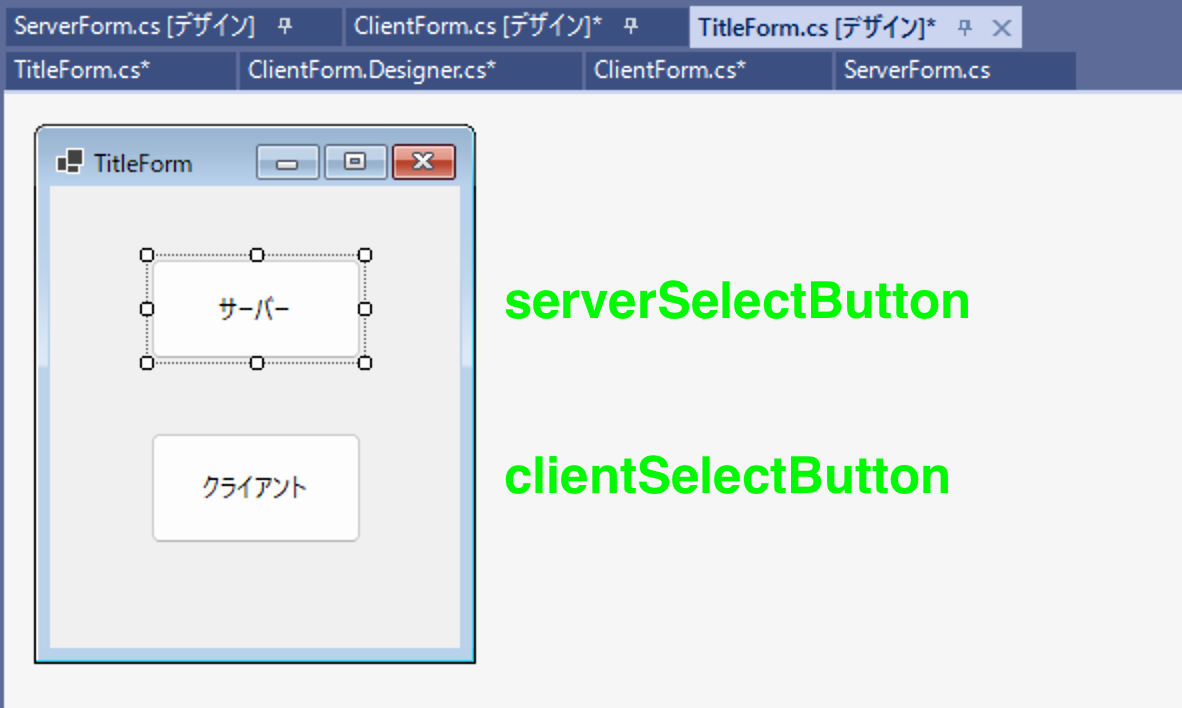
Task: Click the red close caption icon on TitleForm
Action: [x=423, y=161]
